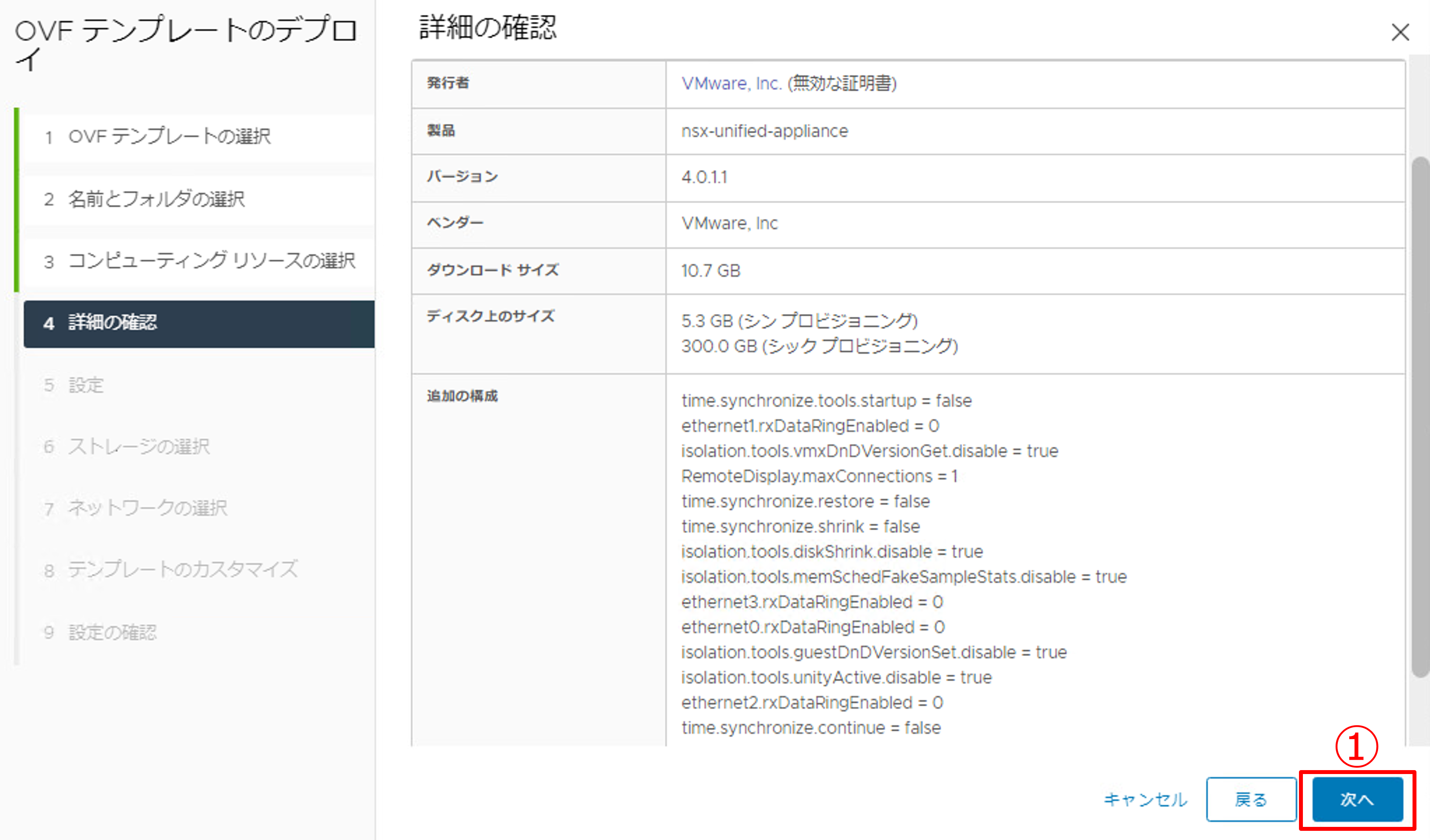
Task: Select the current step 4 詳細の確認
Action: [x=112, y=323]
